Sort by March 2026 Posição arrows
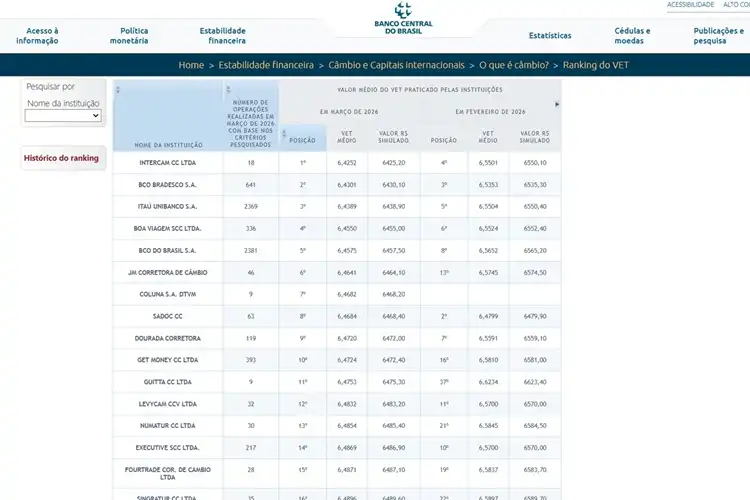This screenshot has width=750, height=500. (284, 133)
